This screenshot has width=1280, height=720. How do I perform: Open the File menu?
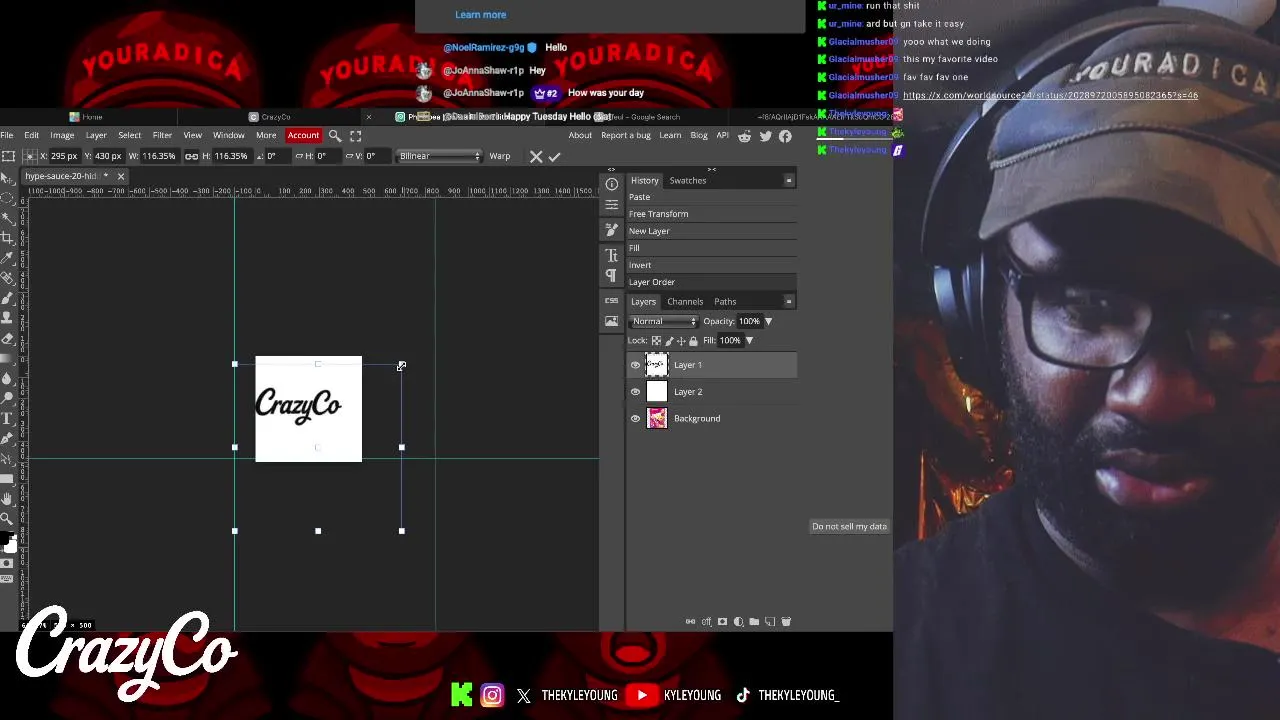pyautogui.click(x=7, y=135)
